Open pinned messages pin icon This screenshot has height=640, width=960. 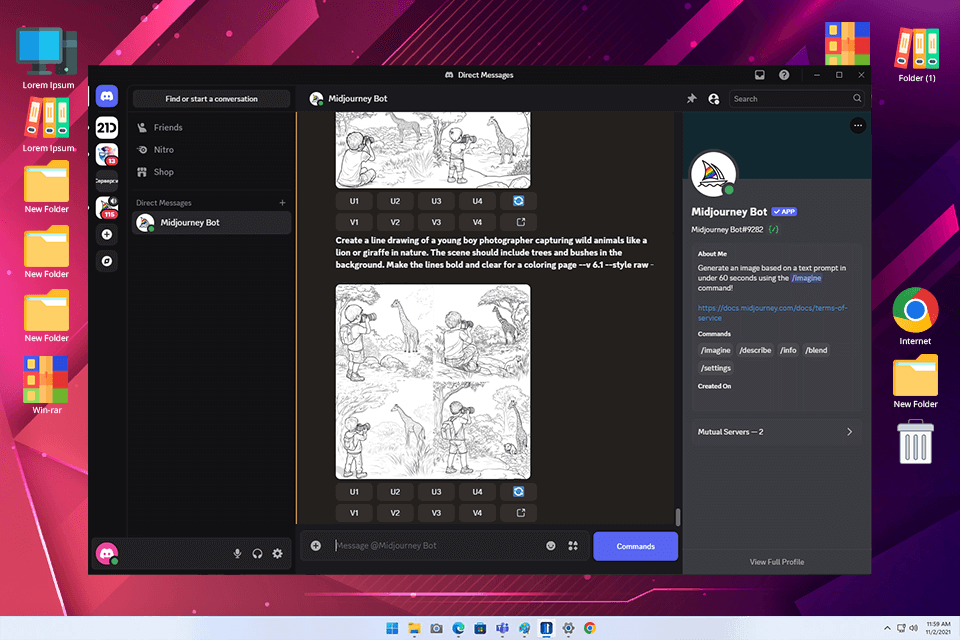click(692, 99)
